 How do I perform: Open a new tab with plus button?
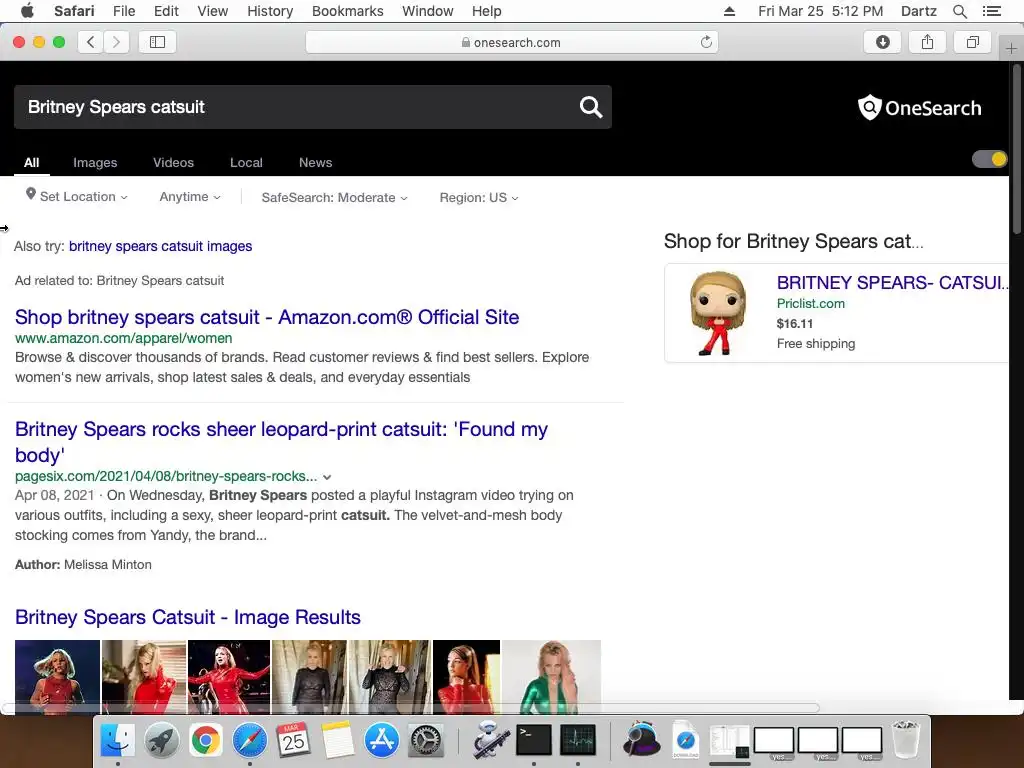click(1011, 48)
